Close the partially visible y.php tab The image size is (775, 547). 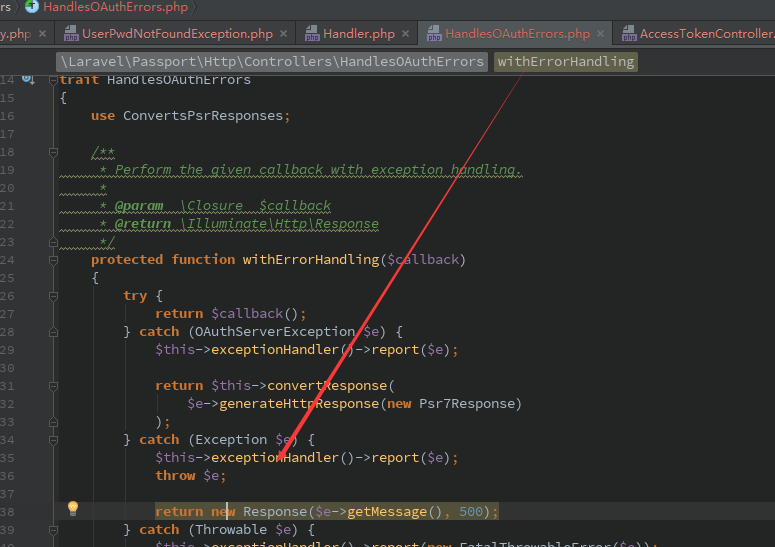(43, 34)
